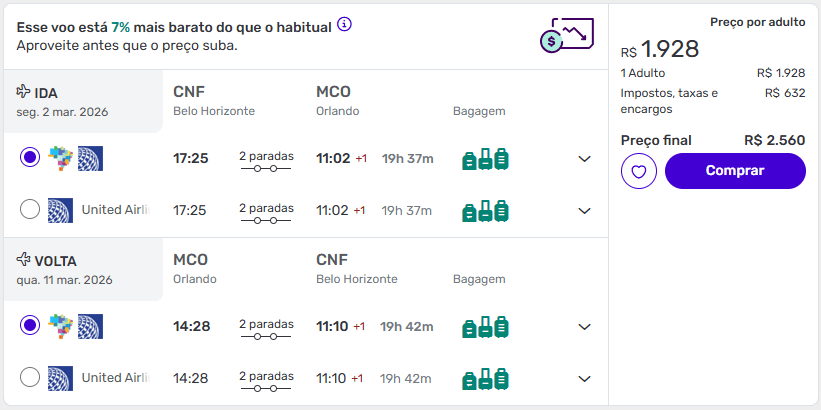
Task: Expand details of first outbound flight
Action: coord(585,159)
